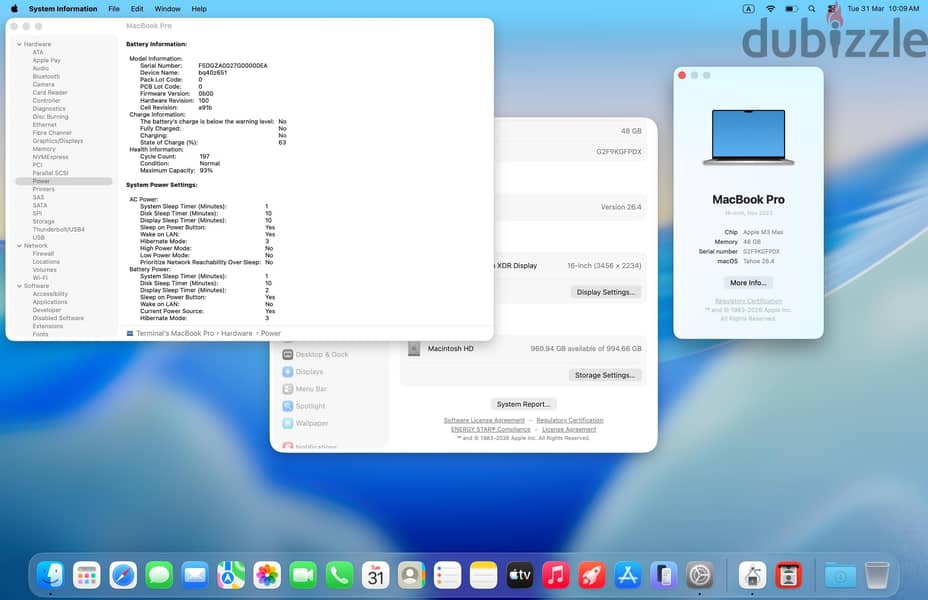
Task: Open the Help menu
Action: 199,9
